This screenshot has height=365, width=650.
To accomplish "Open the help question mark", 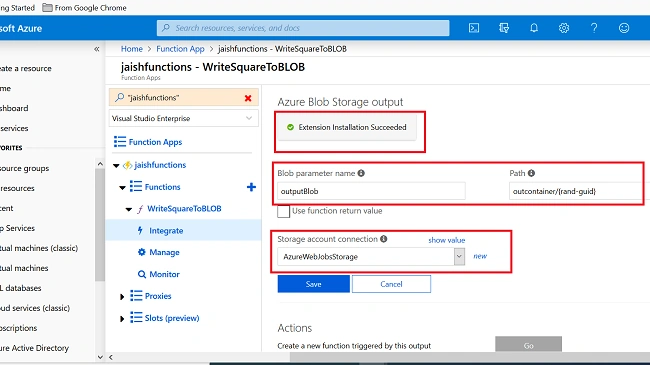I will point(594,28).
